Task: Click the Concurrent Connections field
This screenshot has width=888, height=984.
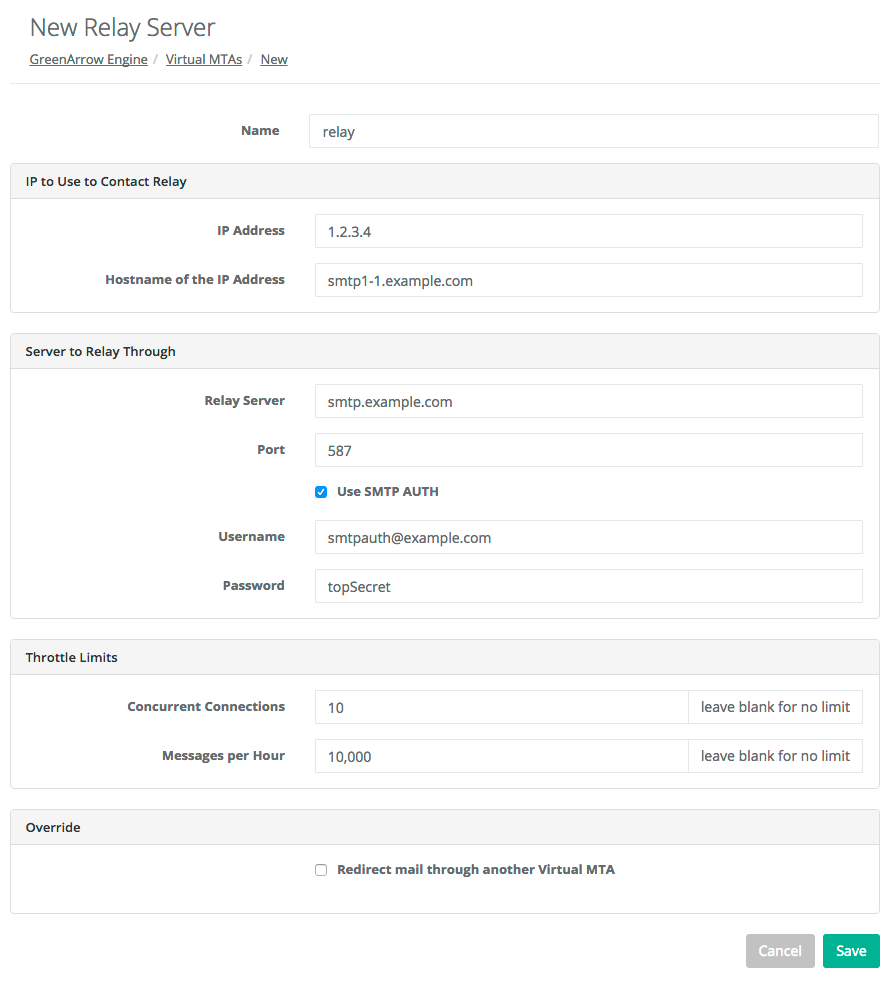Action: [x=500, y=707]
